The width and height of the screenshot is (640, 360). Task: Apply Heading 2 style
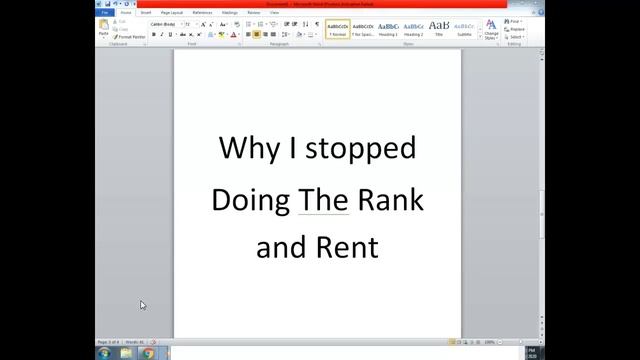[413, 29]
